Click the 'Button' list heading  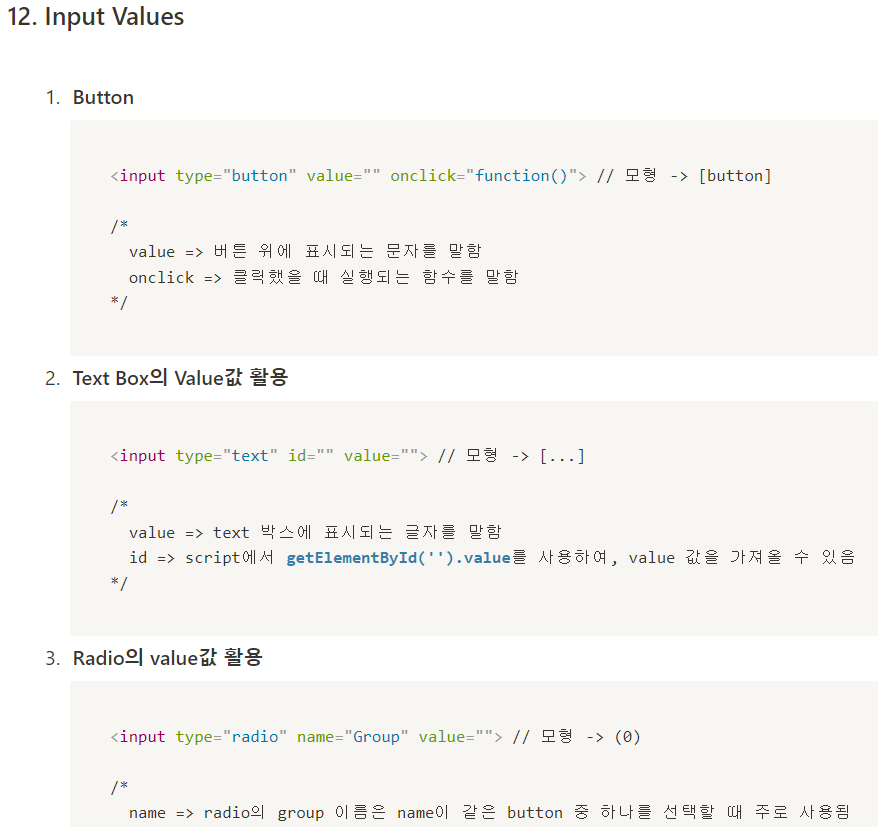point(103,97)
